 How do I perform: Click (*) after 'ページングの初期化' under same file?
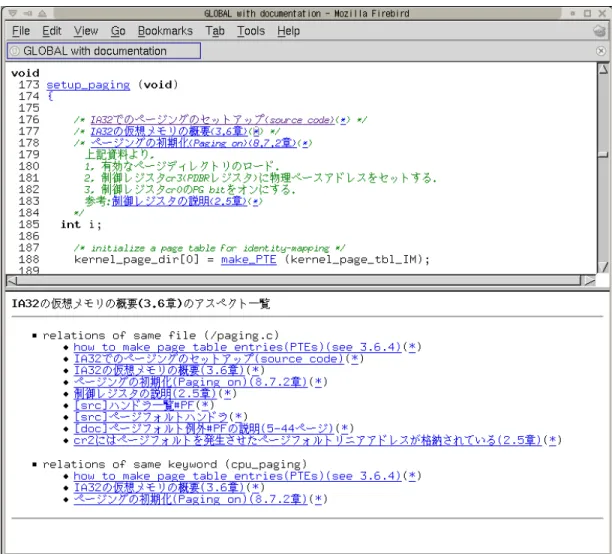pos(318,382)
